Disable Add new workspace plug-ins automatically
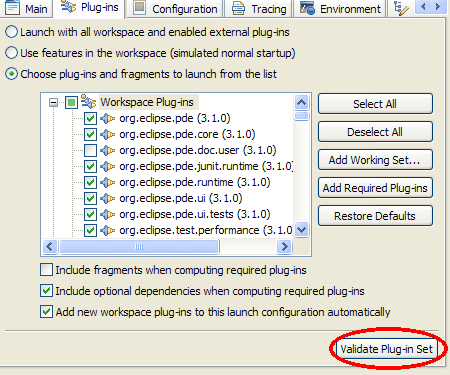450x375 pixels. (46, 312)
